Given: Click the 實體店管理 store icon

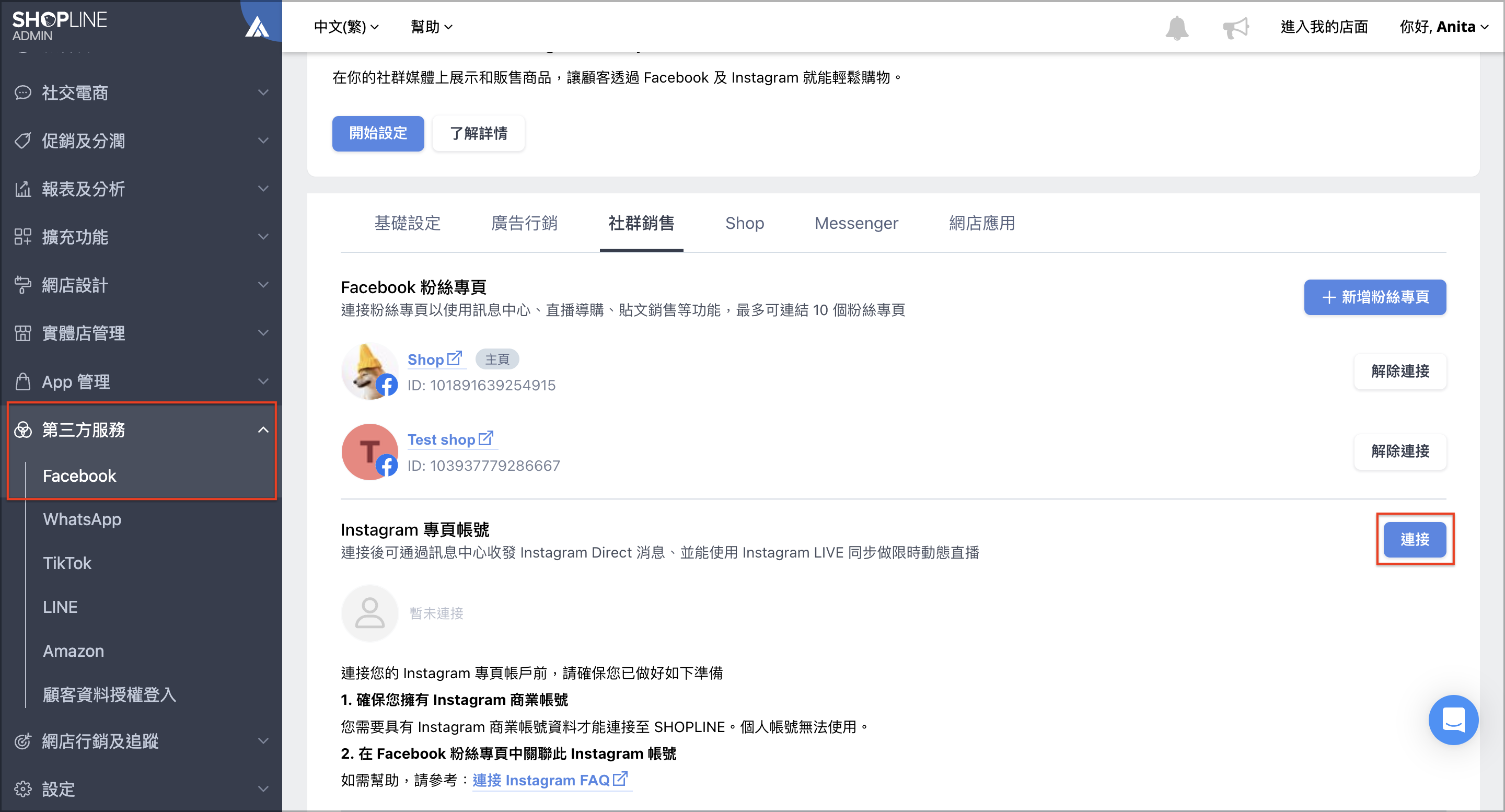Looking at the screenshot, I should pyautogui.click(x=23, y=333).
